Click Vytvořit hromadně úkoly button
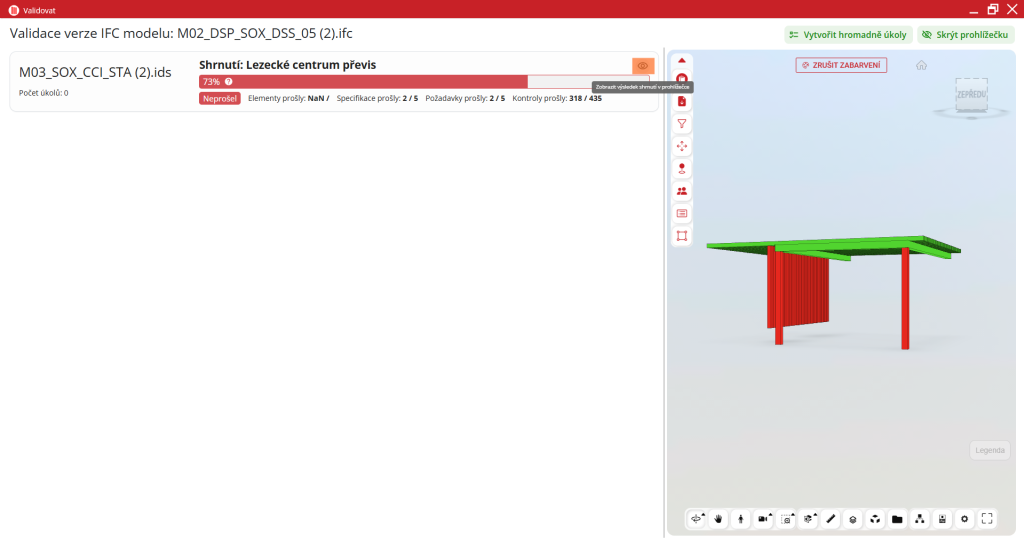Image resolution: width=1024 pixels, height=549 pixels. tap(847, 34)
